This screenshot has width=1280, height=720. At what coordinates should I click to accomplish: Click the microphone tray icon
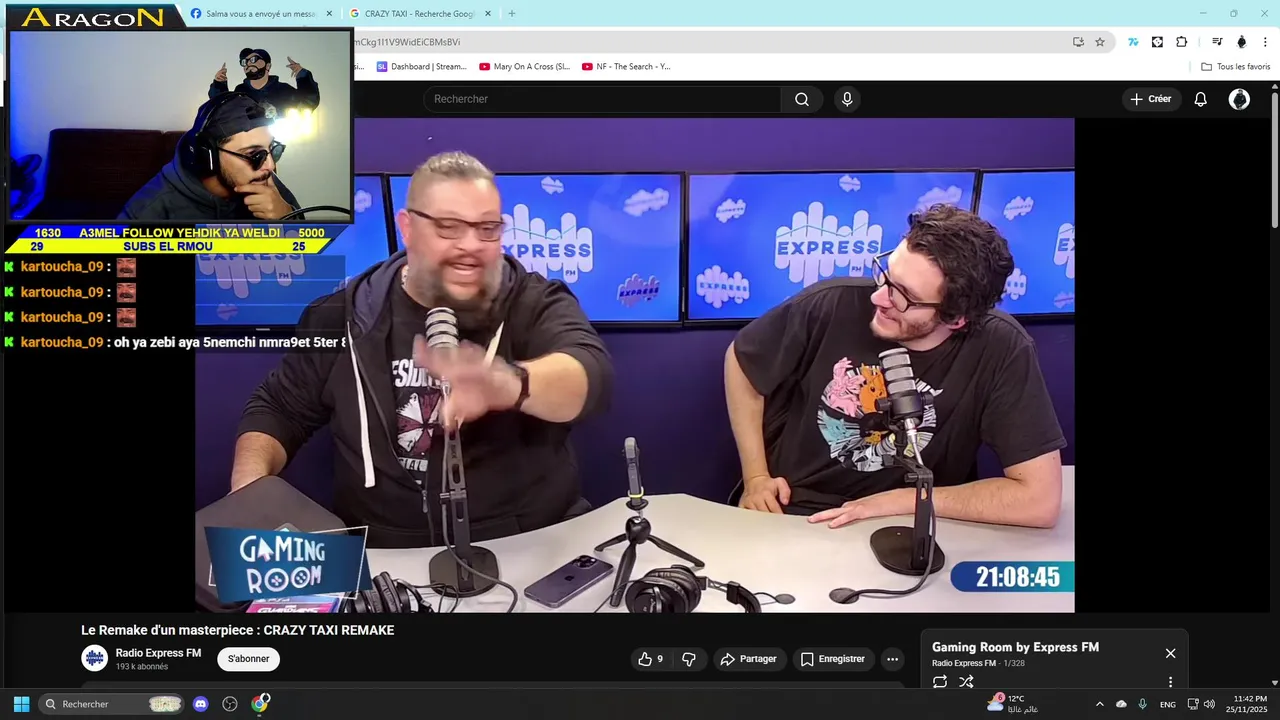pos(1143,704)
